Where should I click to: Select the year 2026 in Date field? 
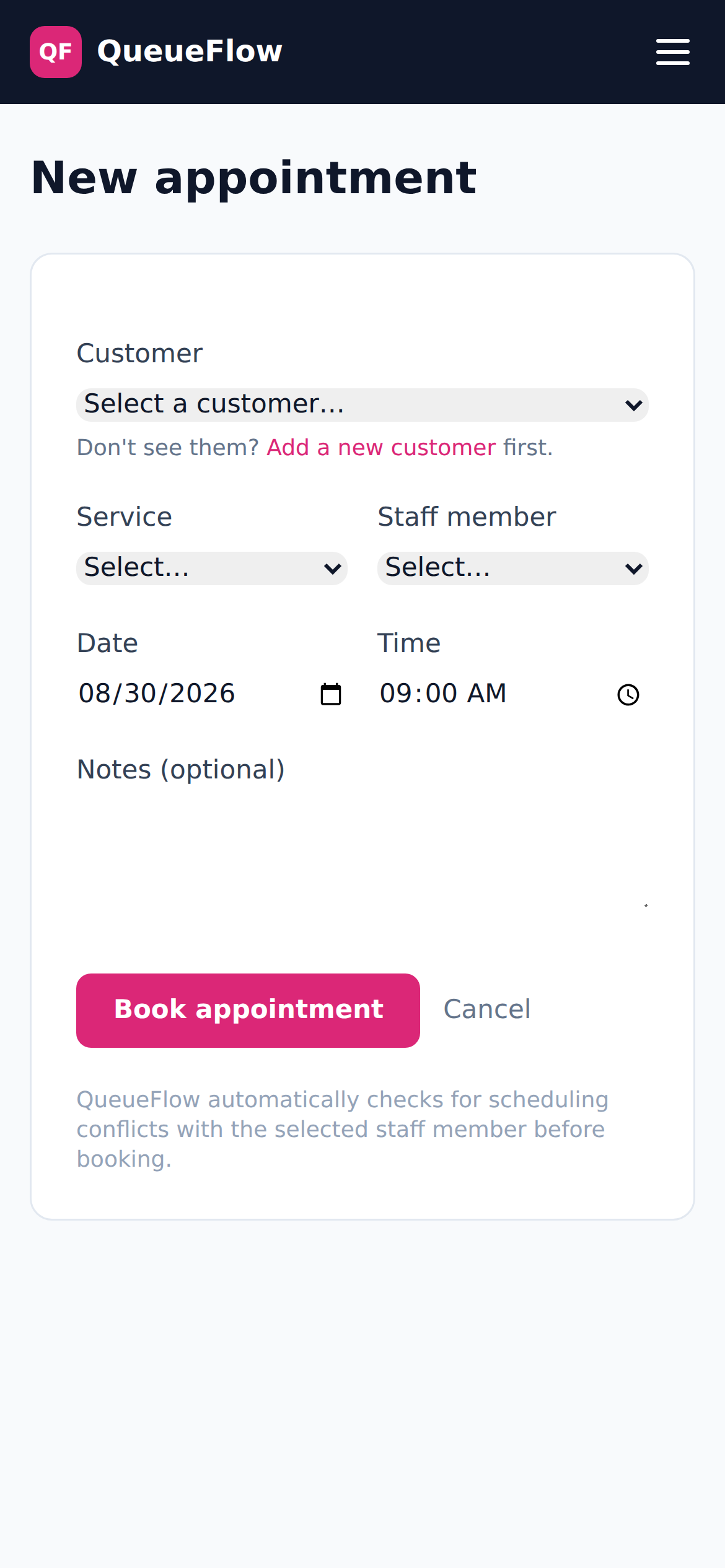(x=203, y=694)
